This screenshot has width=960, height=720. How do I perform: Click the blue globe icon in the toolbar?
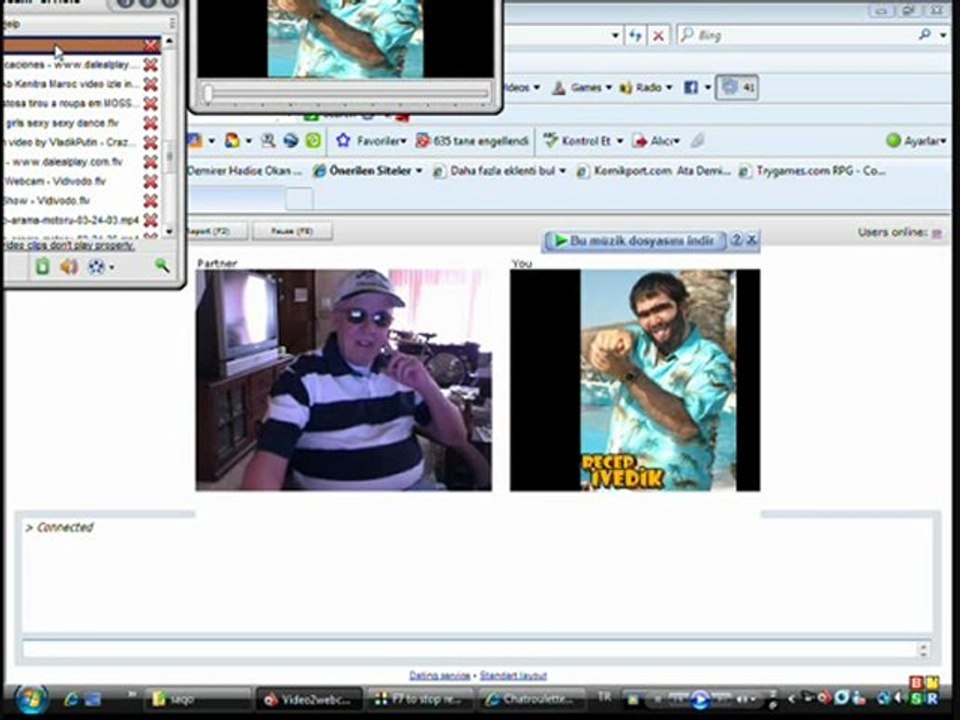(x=291, y=141)
